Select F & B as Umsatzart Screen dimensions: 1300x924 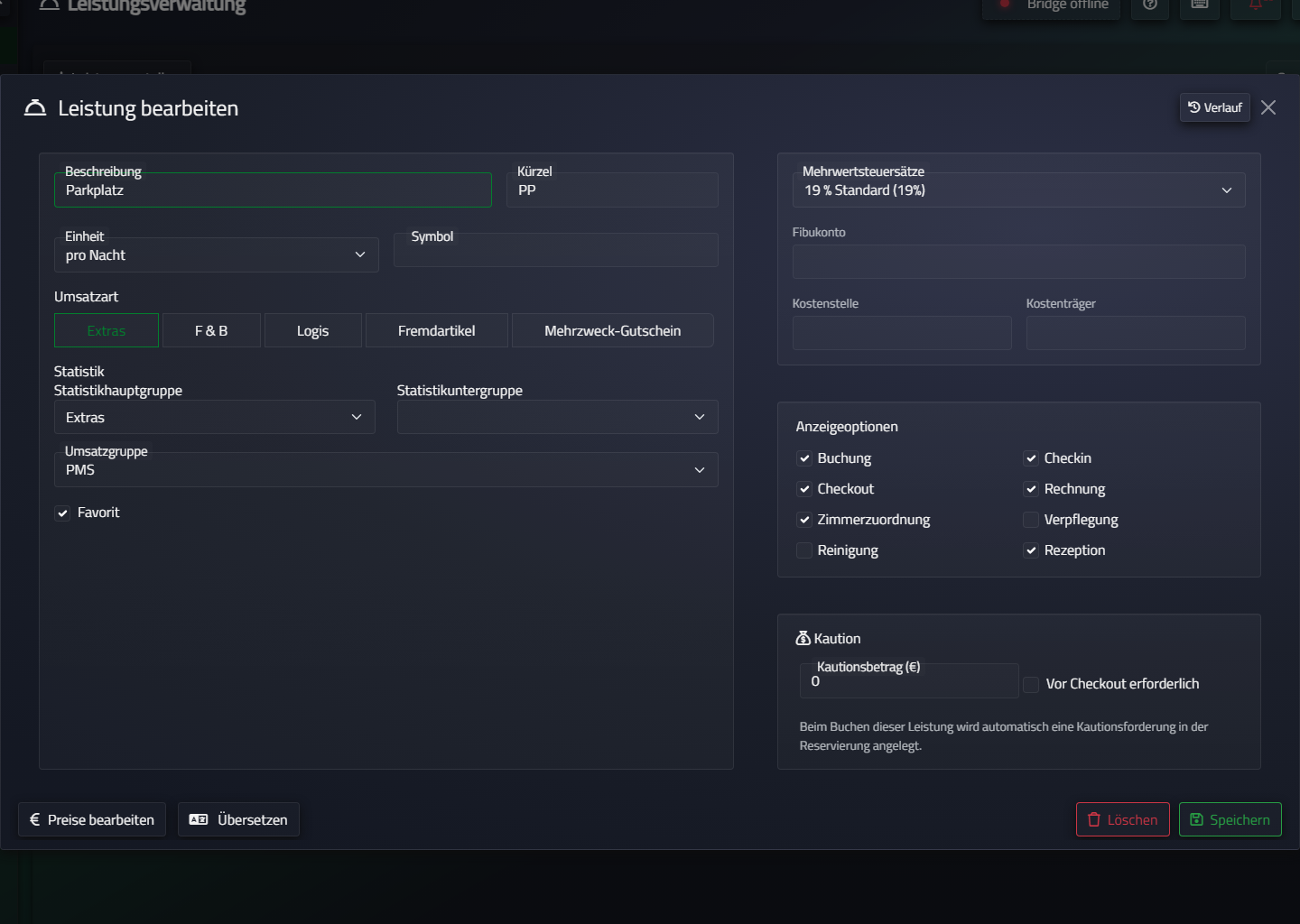[211, 330]
